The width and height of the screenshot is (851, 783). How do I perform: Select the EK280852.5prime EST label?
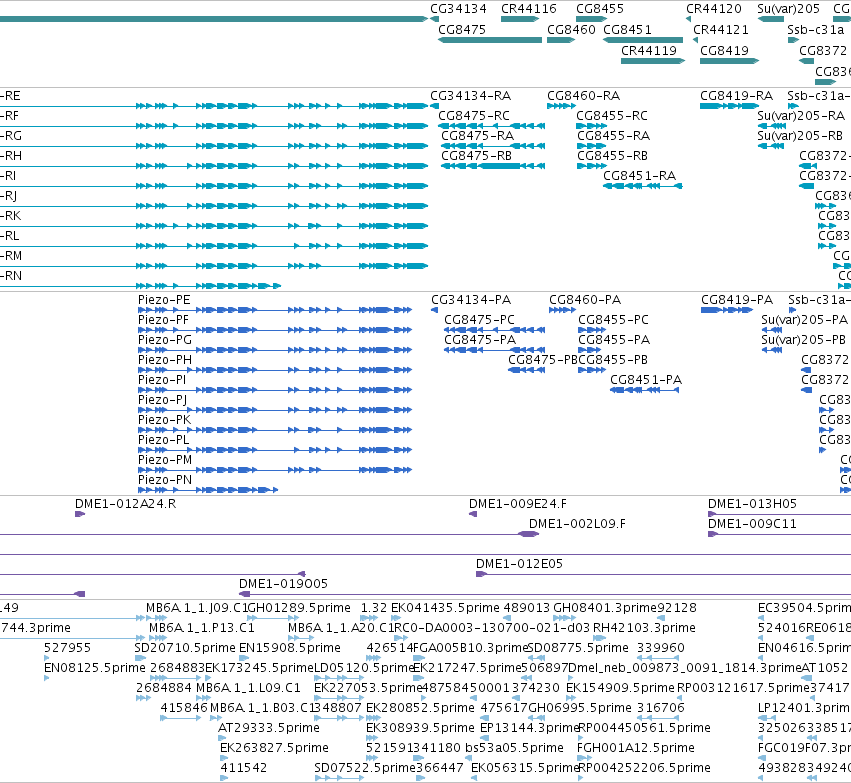pyautogui.click(x=420, y=708)
